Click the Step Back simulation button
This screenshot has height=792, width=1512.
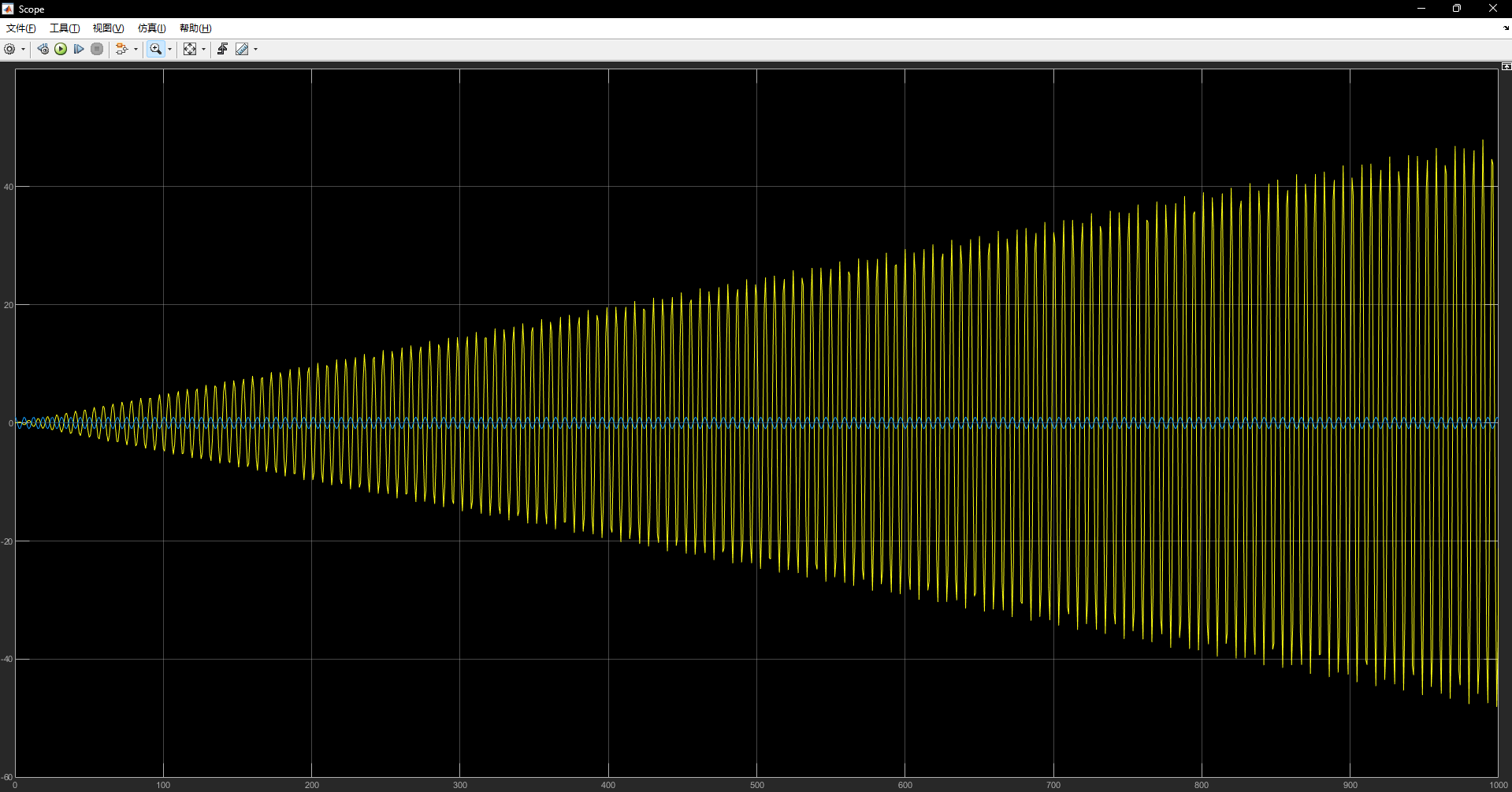[43, 49]
